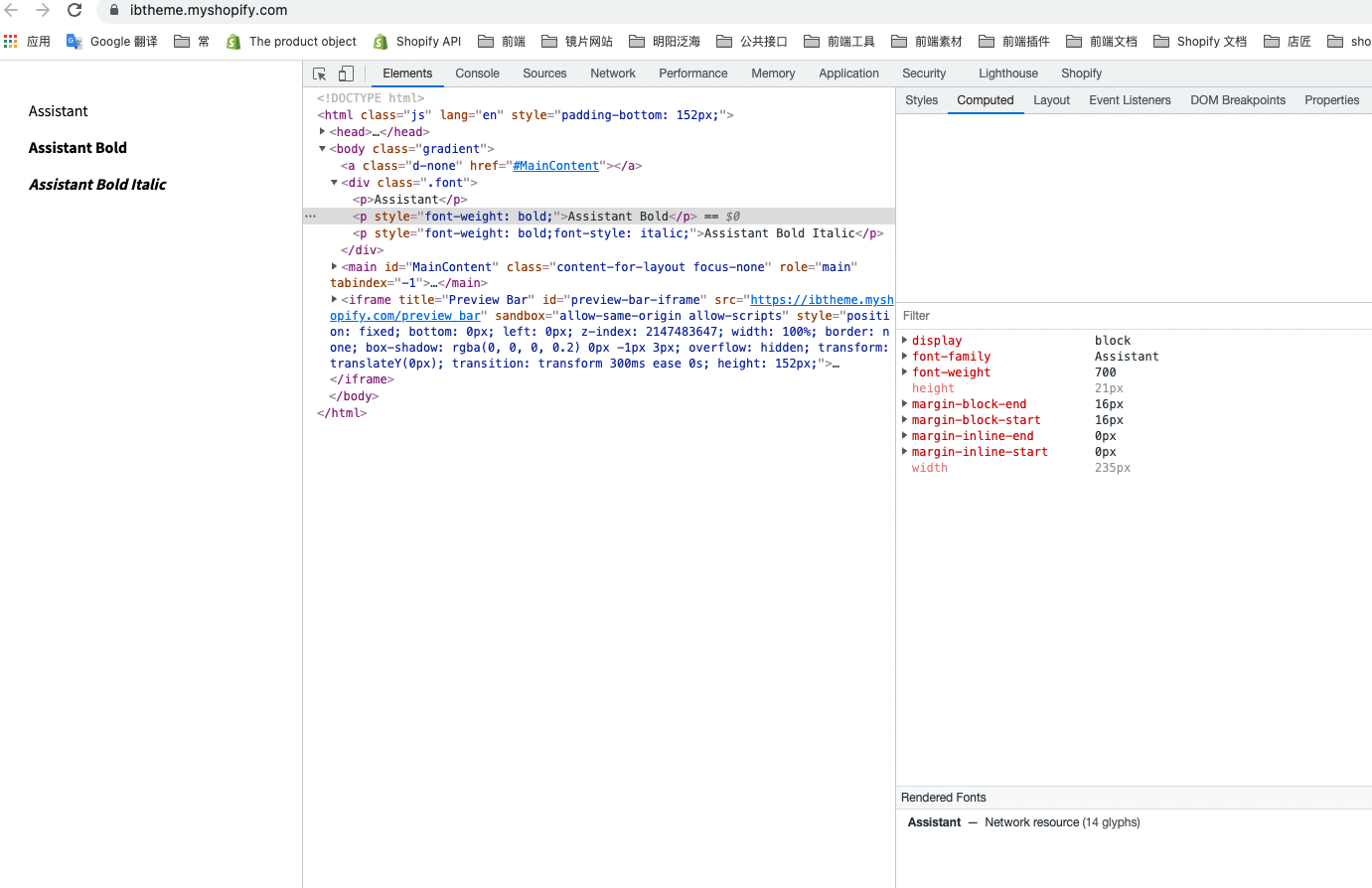Open the Network tab

613,74
